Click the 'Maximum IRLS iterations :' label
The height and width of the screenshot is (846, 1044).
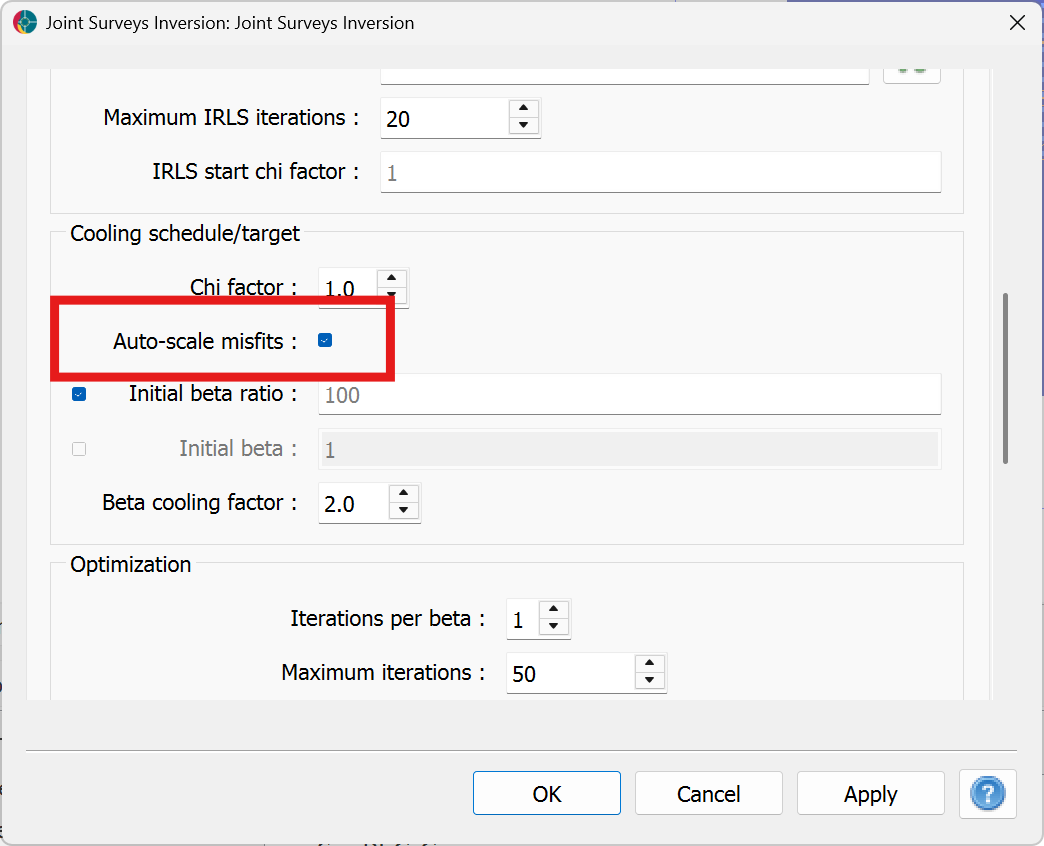231,118
